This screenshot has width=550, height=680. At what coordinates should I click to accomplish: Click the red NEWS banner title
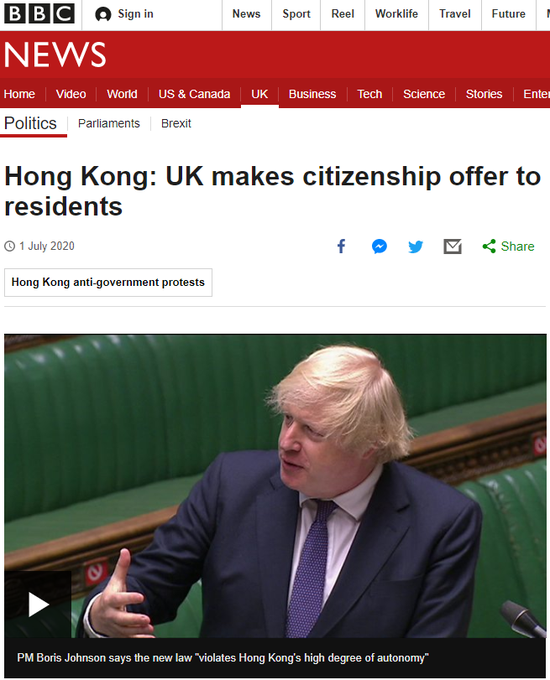point(55,55)
